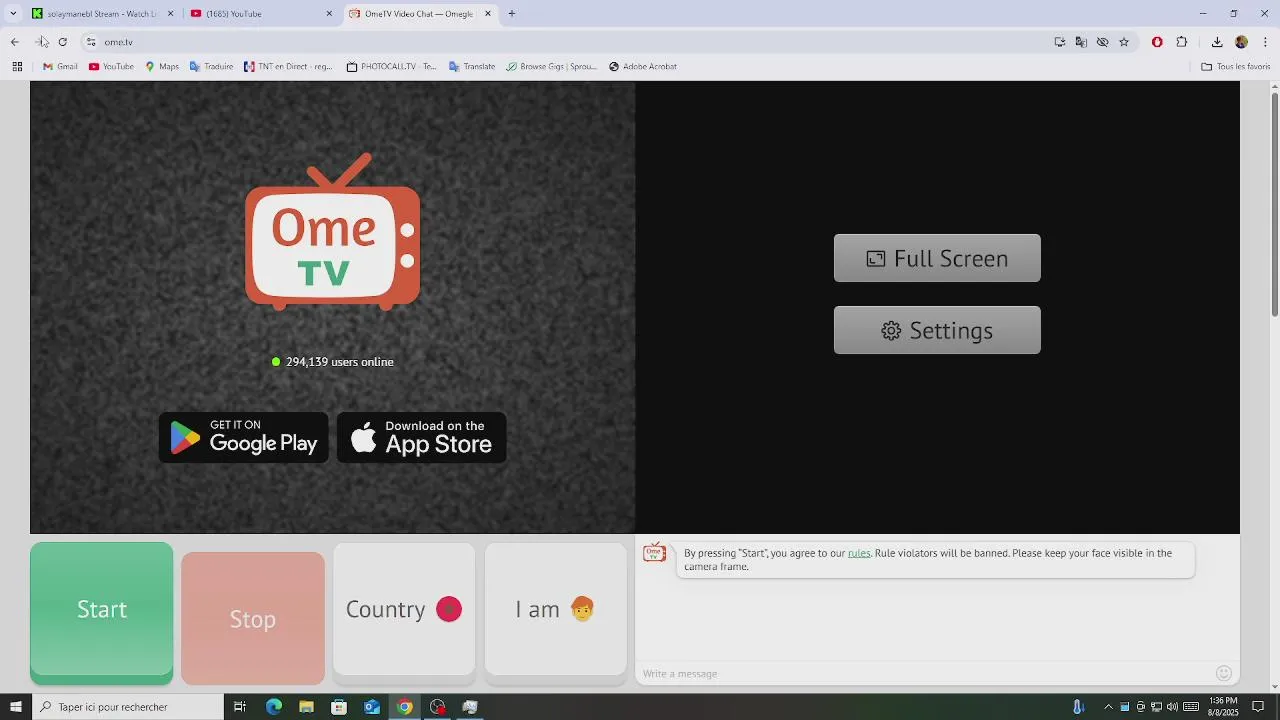This screenshot has width=1280, height=720.
Task: Click the Chrome icon in the taskbar
Action: pos(405,707)
